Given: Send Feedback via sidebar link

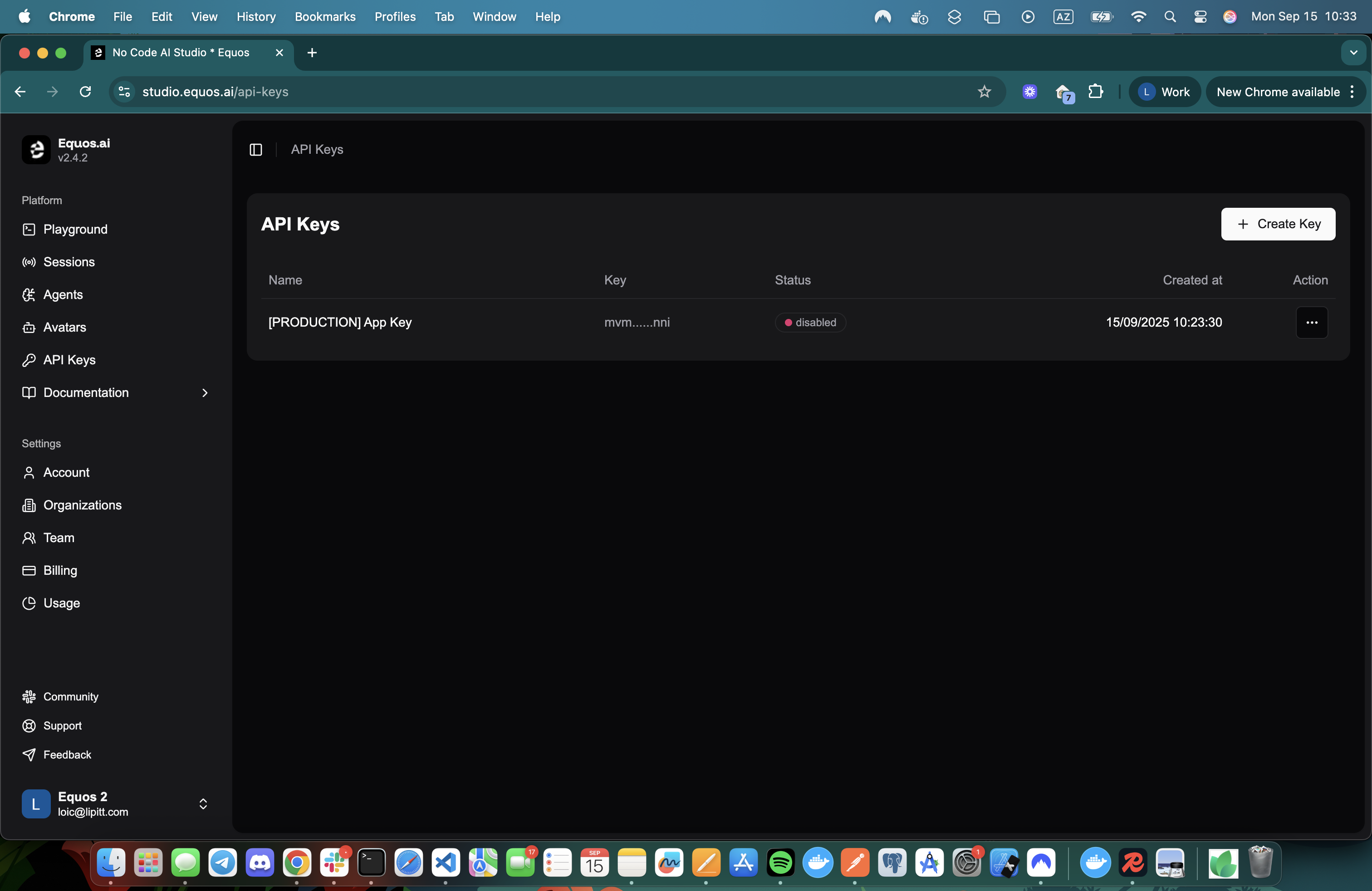Looking at the screenshot, I should [67, 754].
